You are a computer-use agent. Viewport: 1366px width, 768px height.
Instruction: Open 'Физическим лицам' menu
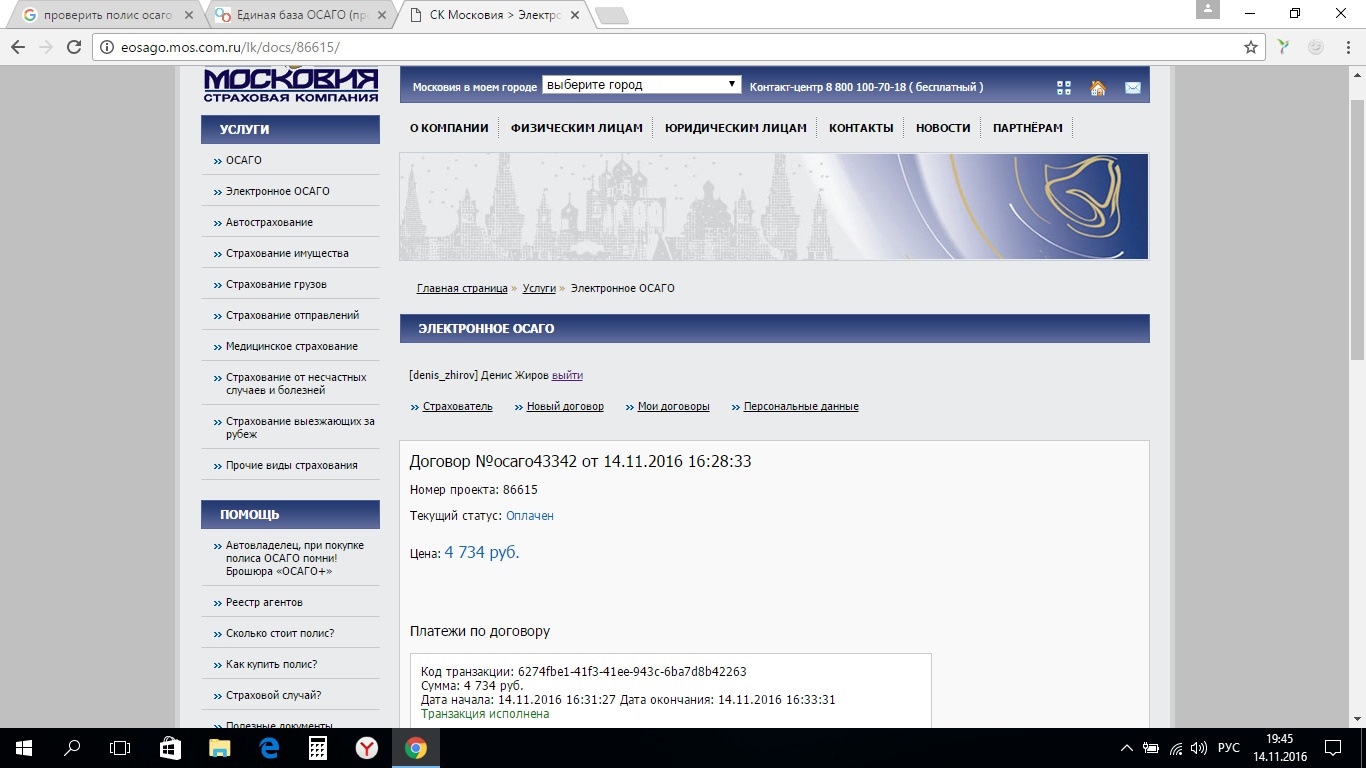click(x=576, y=128)
